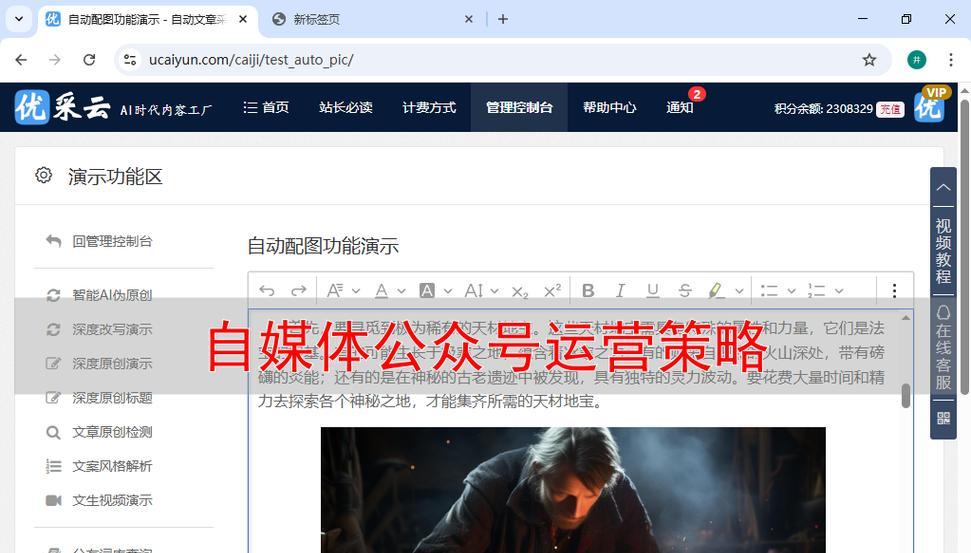Click the article image in editor
Image resolution: width=971 pixels, height=553 pixels.
(x=573, y=489)
